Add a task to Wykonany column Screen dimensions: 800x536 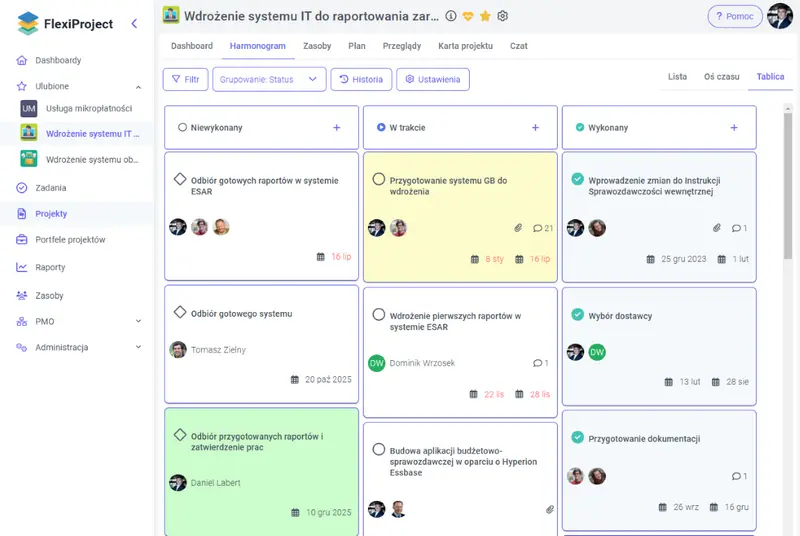pos(734,127)
